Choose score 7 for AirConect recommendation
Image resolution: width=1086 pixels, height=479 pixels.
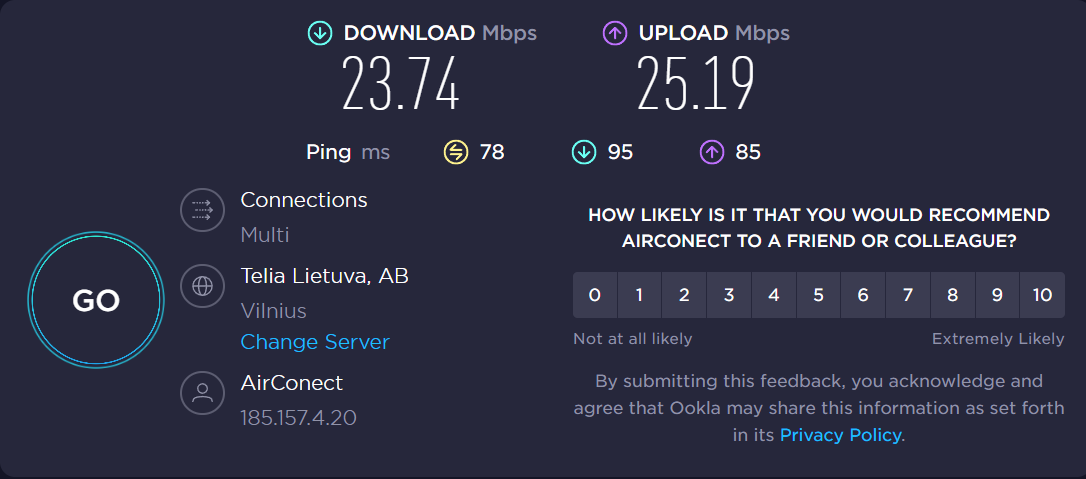pos(907,295)
